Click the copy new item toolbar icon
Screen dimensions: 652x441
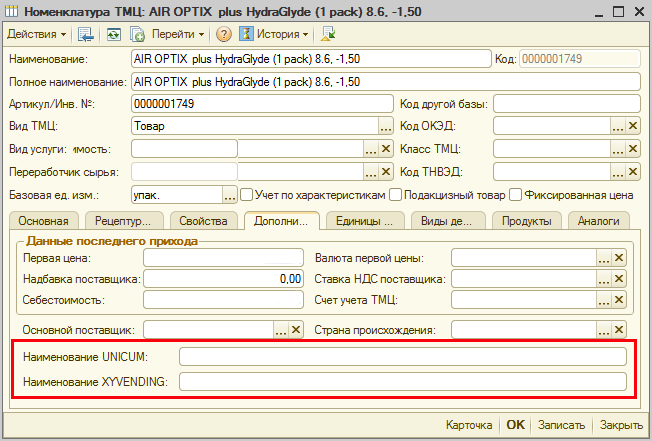[x=137, y=34]
